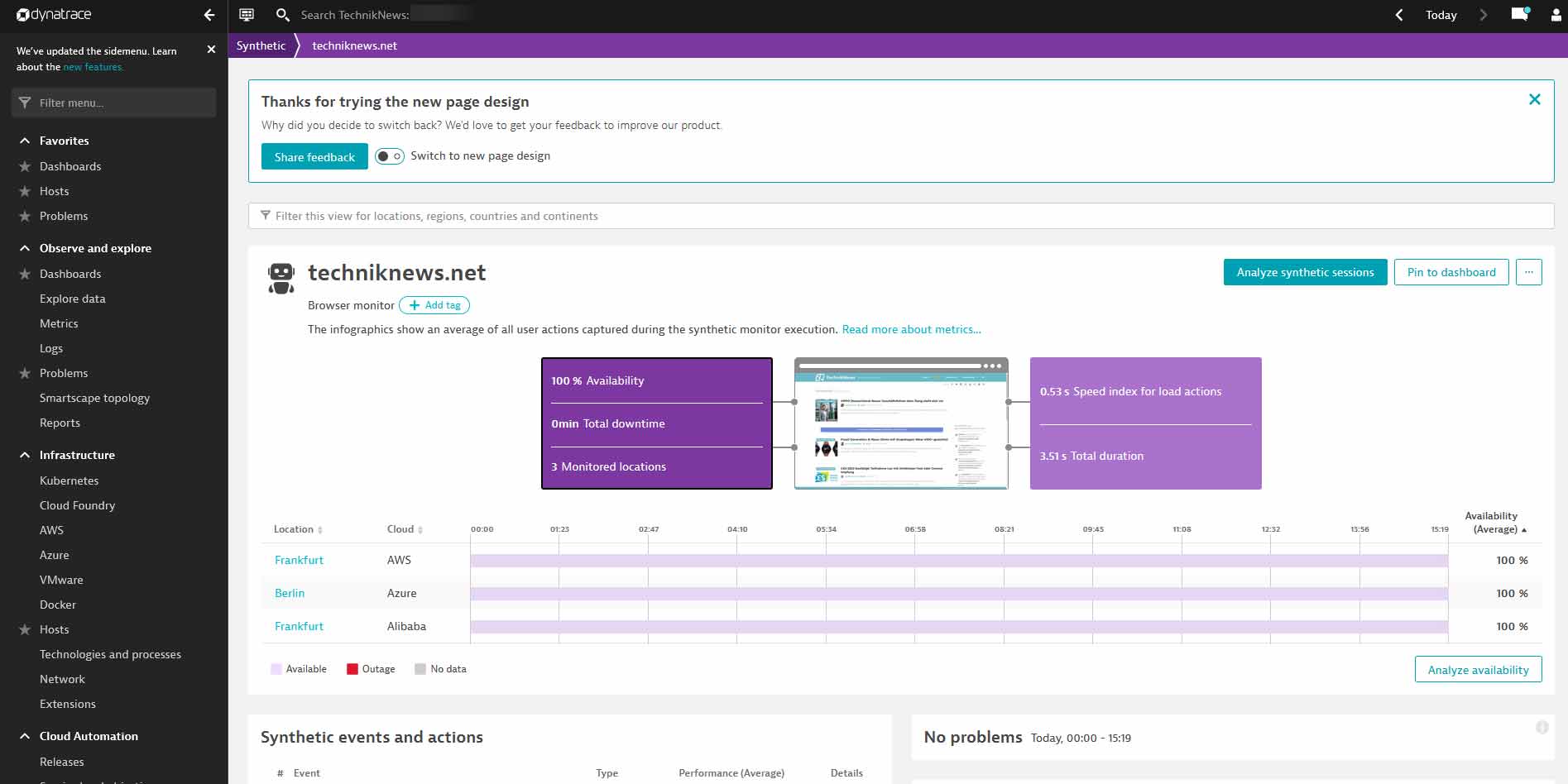The width and height of the screenshot is (1568, 784).
Task: Close the new page design banner
Action: pyautogui.click(x=1534, y=99)
